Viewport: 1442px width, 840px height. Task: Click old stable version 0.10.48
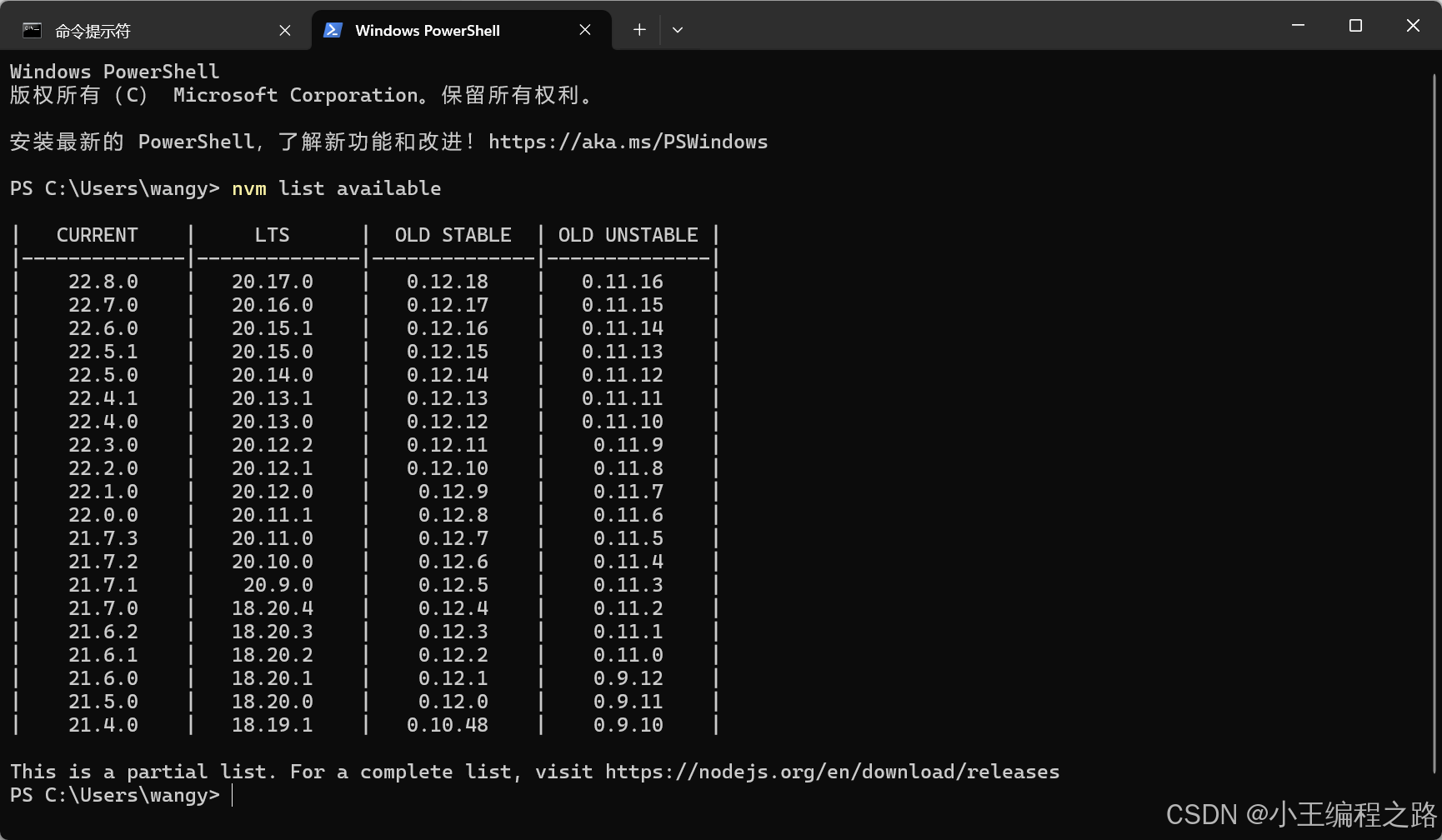[448, 725]
